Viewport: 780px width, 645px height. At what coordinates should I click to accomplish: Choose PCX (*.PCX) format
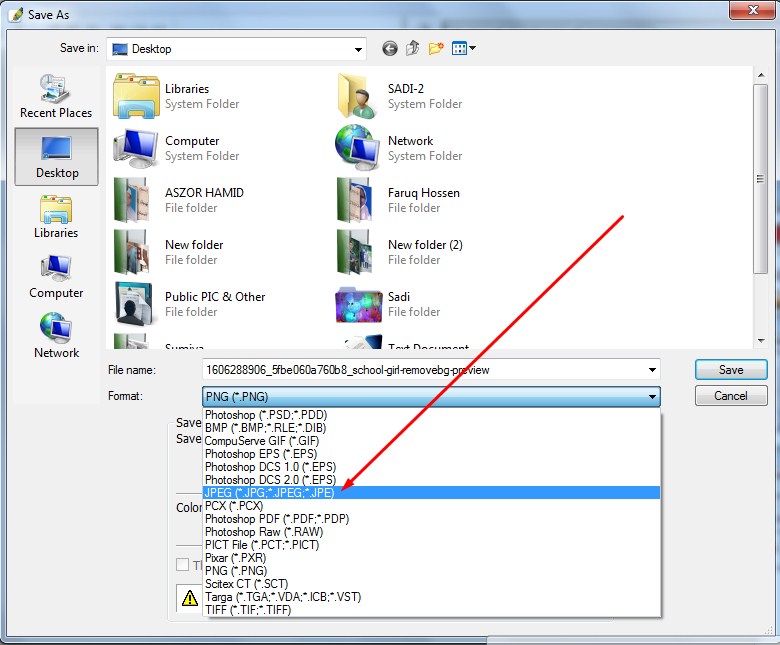[431, 506]
